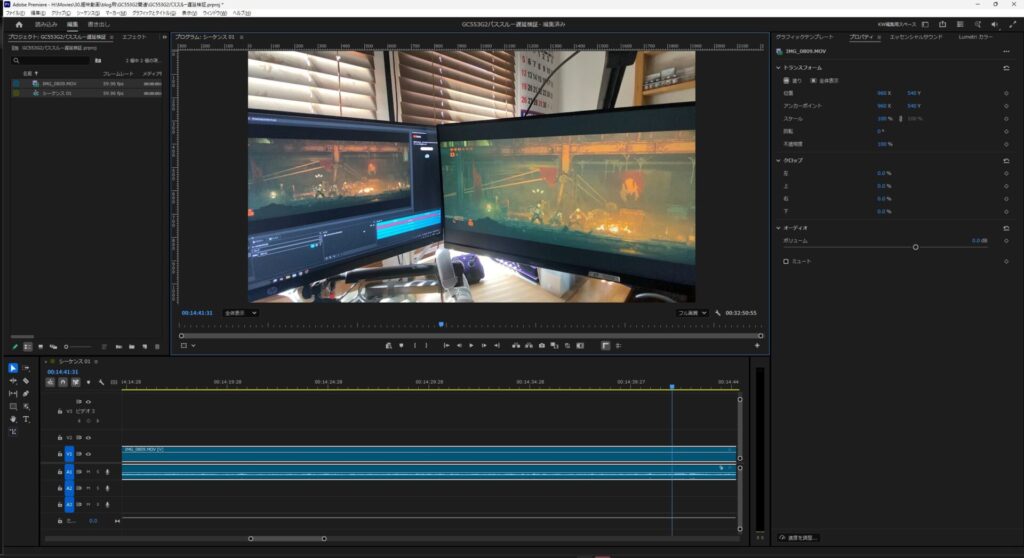Select the Hand tool
This screenshot has width=1024, height=558.
(x=13, y=419)
